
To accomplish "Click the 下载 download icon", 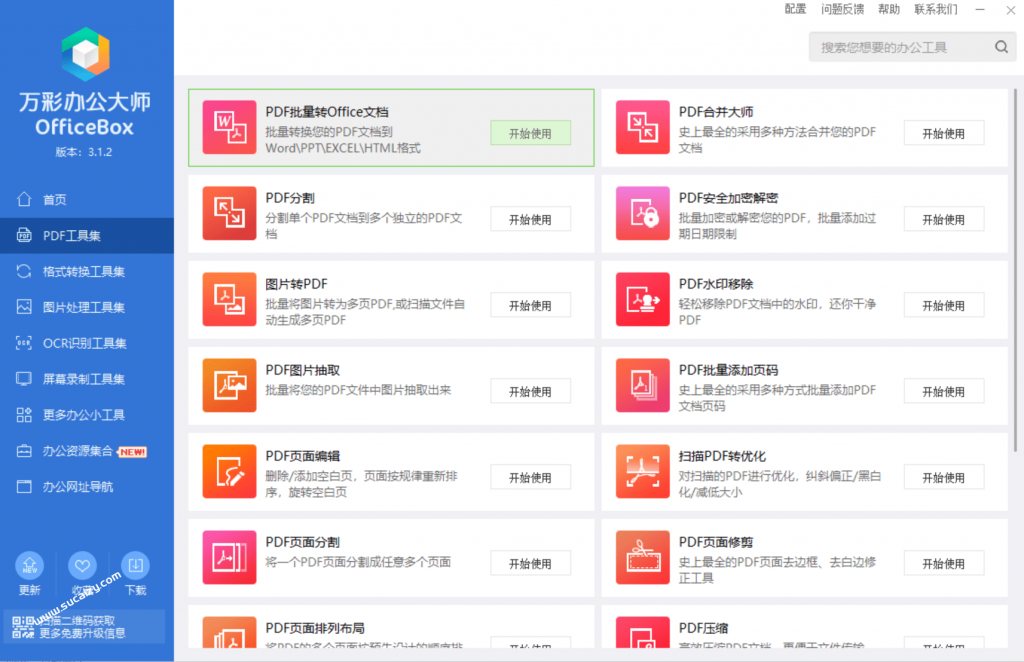I will [135, 565].
